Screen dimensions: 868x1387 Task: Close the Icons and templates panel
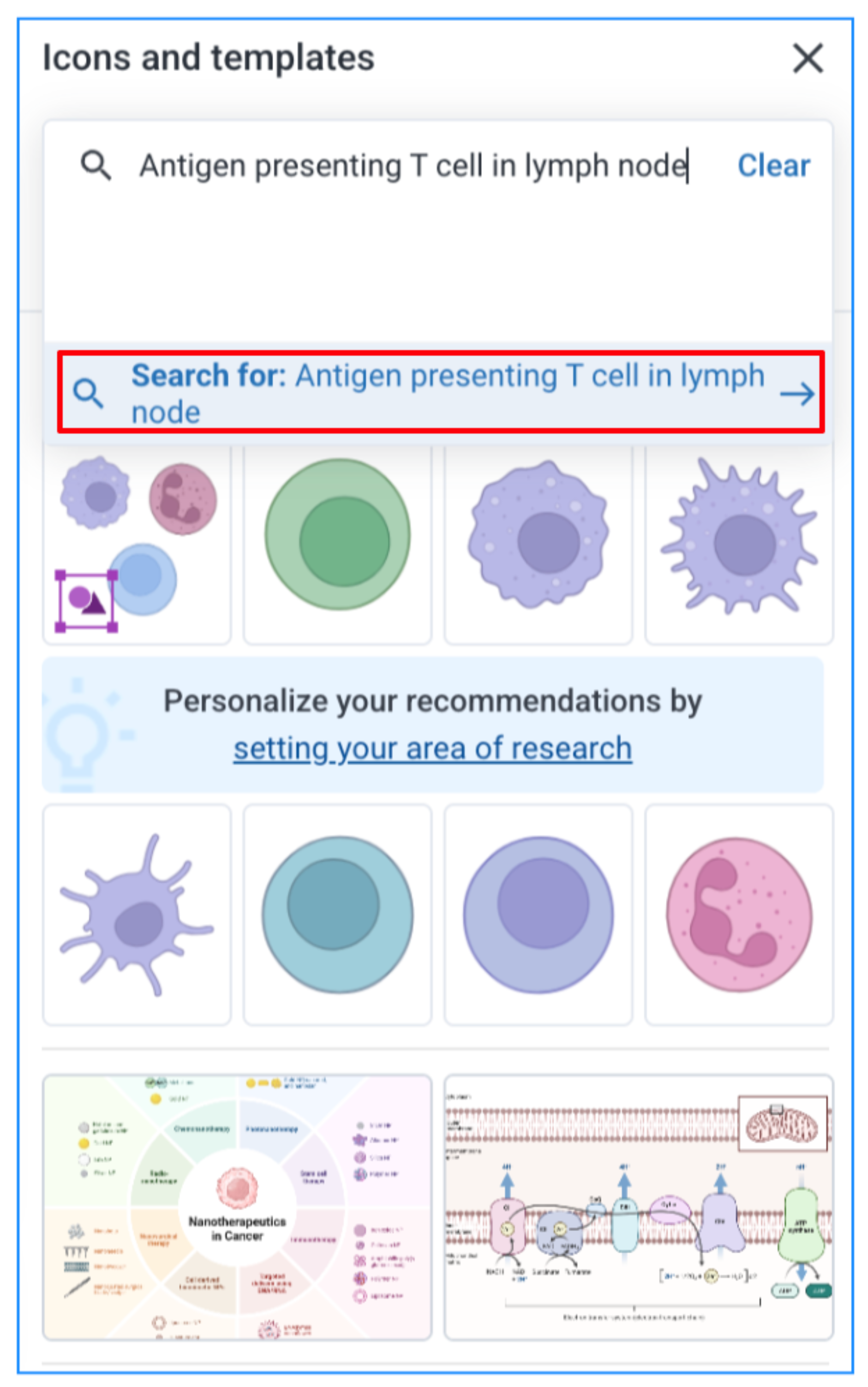(x=808, y=57)
